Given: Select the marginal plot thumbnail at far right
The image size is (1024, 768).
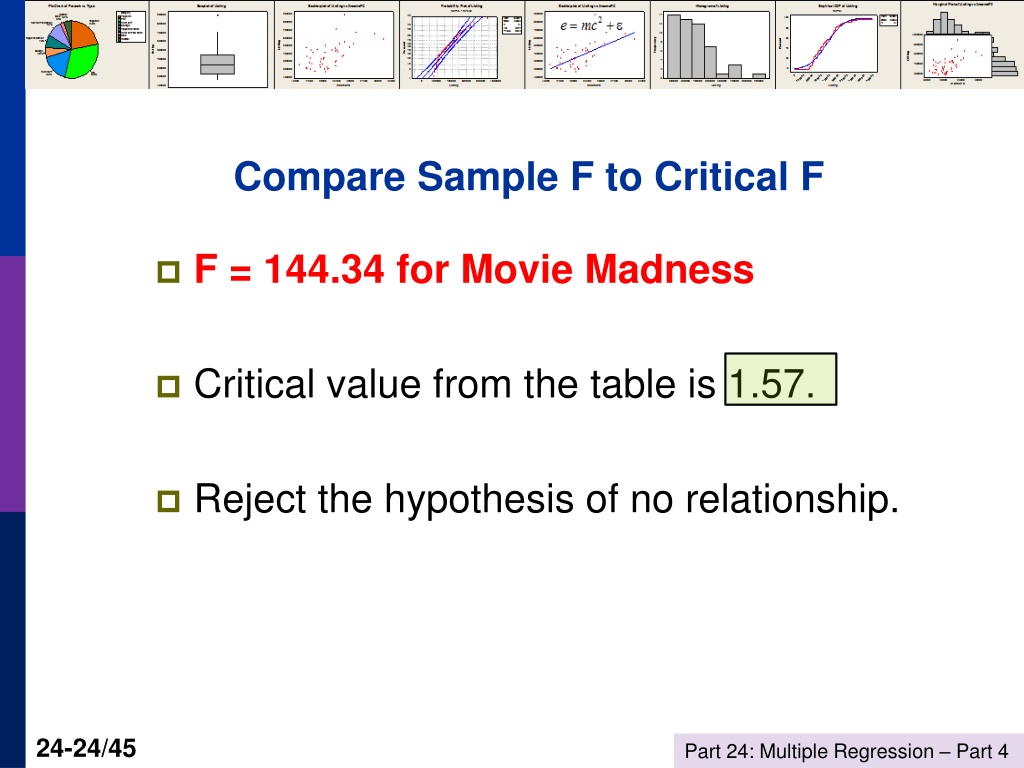Looking at the screenshot, I should [x=963, y=44].
